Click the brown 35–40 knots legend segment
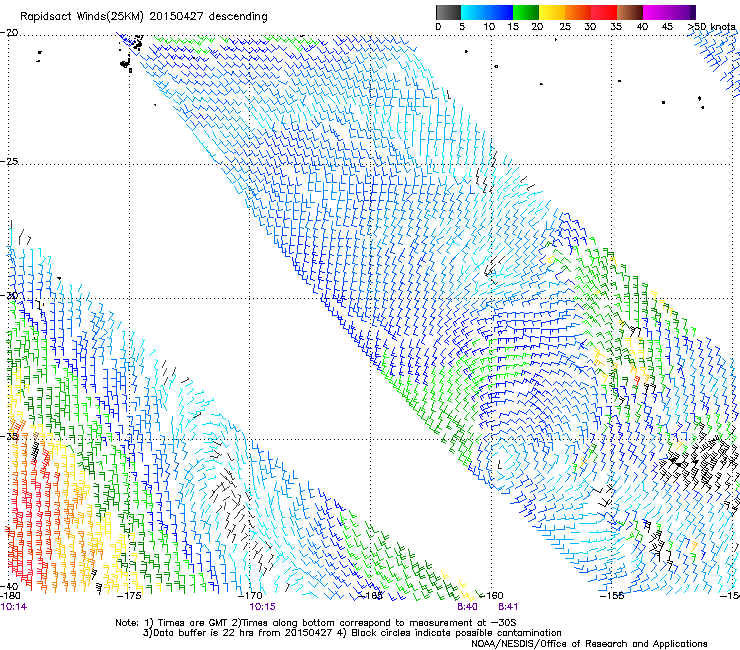This screenshot has height=650, width=740. coord(630,12)
